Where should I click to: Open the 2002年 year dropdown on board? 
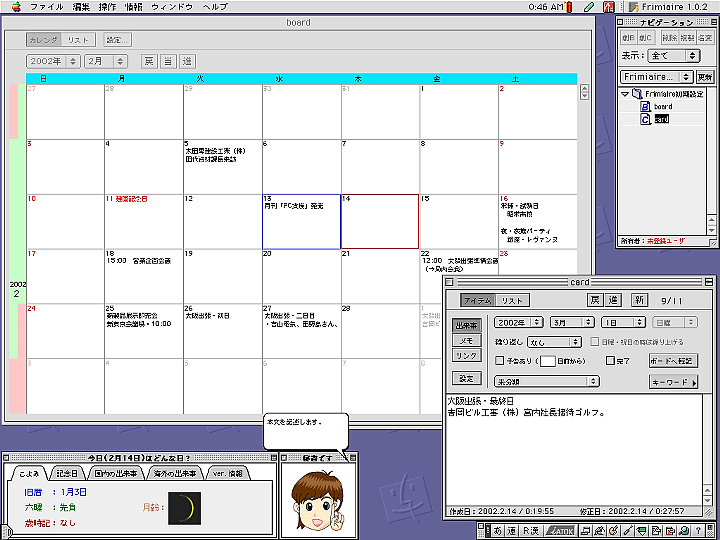click(53, 61)
